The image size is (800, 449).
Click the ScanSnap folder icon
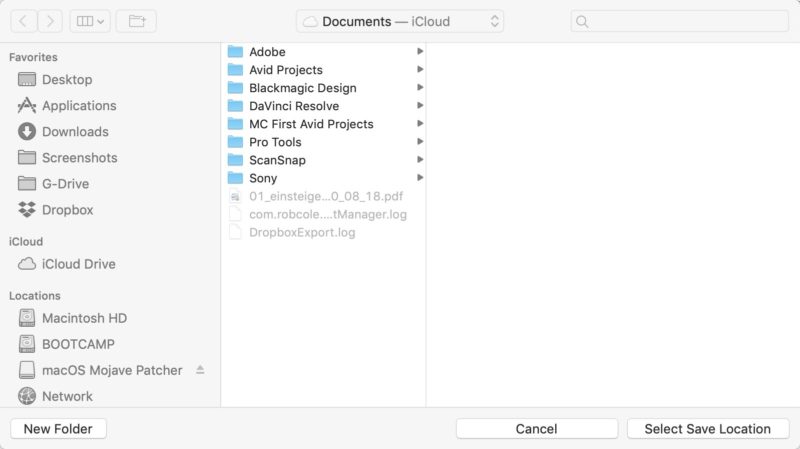[x=235, y=160]
